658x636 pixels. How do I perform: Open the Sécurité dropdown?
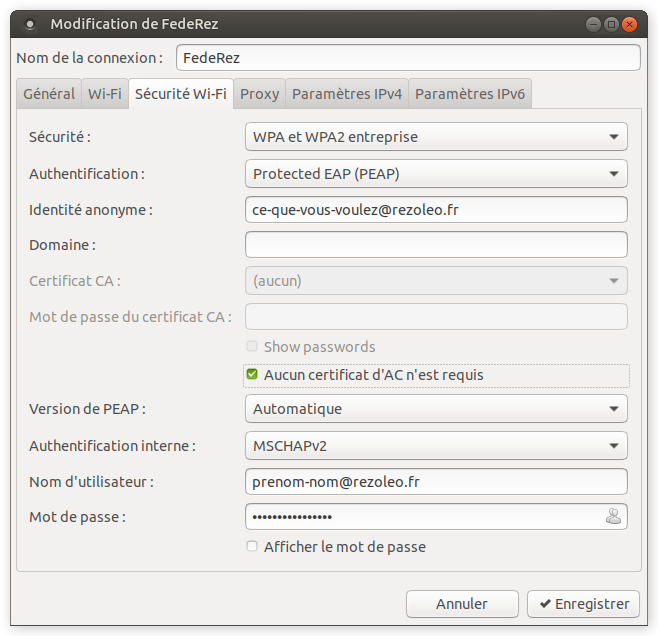436,136
